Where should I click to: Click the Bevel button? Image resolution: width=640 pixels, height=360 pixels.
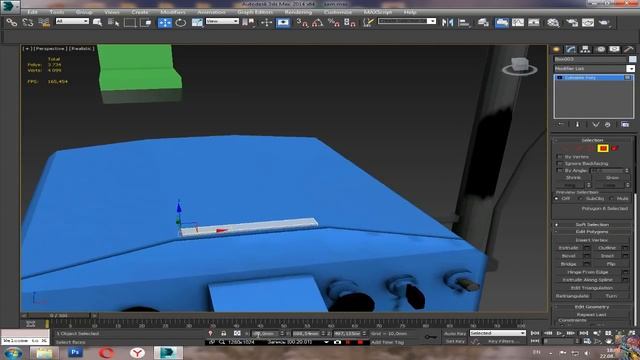tap(568, 256)
